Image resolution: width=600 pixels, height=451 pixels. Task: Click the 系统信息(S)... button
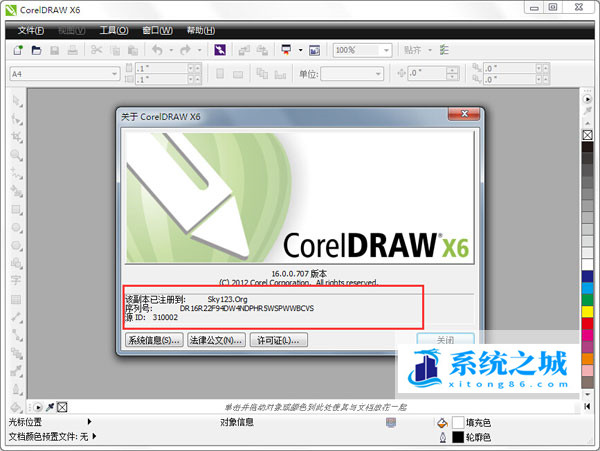tap(154, 340)
